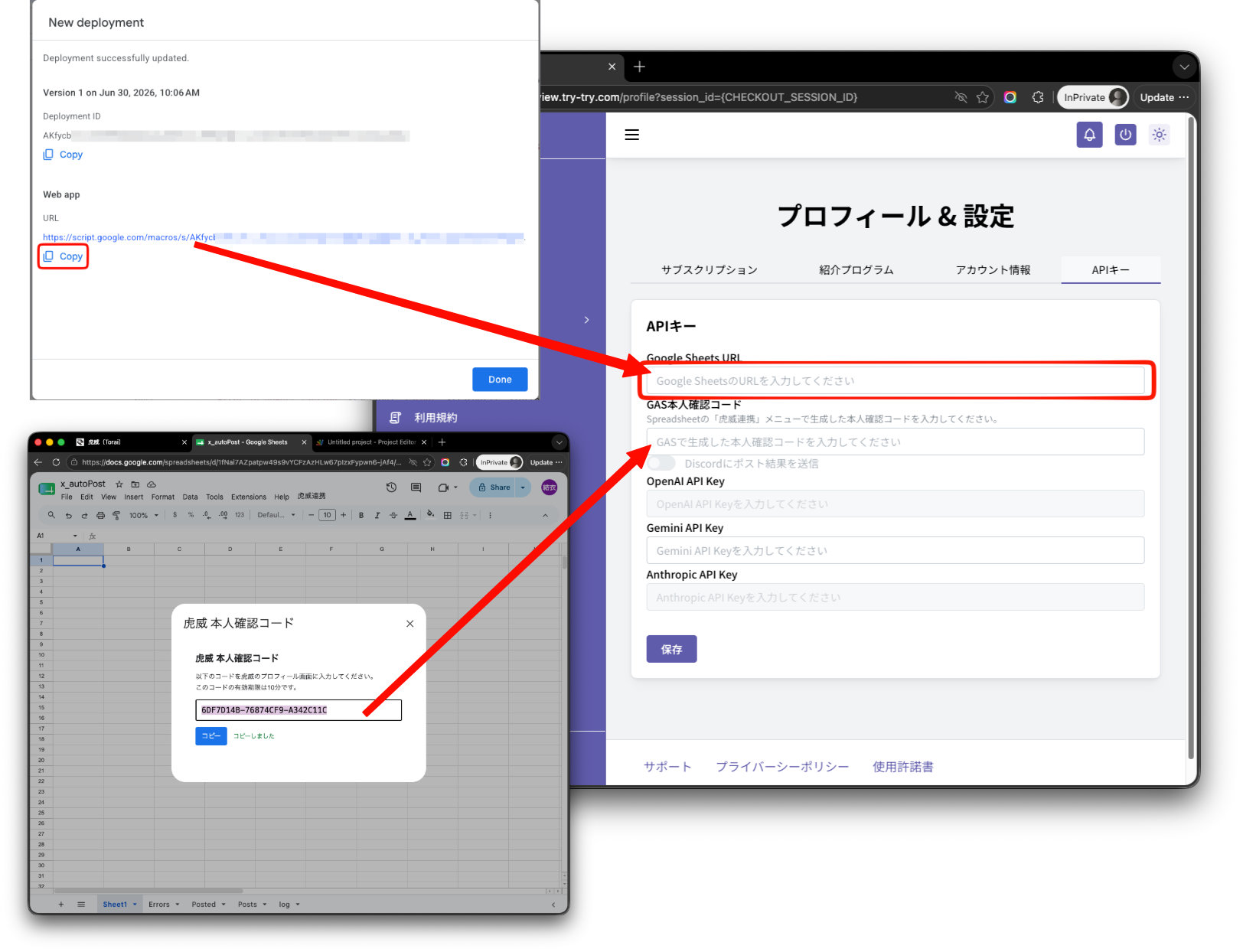Viewport: 1243px width, 952px height.
Task: Open Errors sheet tab dropdown
Action: (x=177, y=905)
